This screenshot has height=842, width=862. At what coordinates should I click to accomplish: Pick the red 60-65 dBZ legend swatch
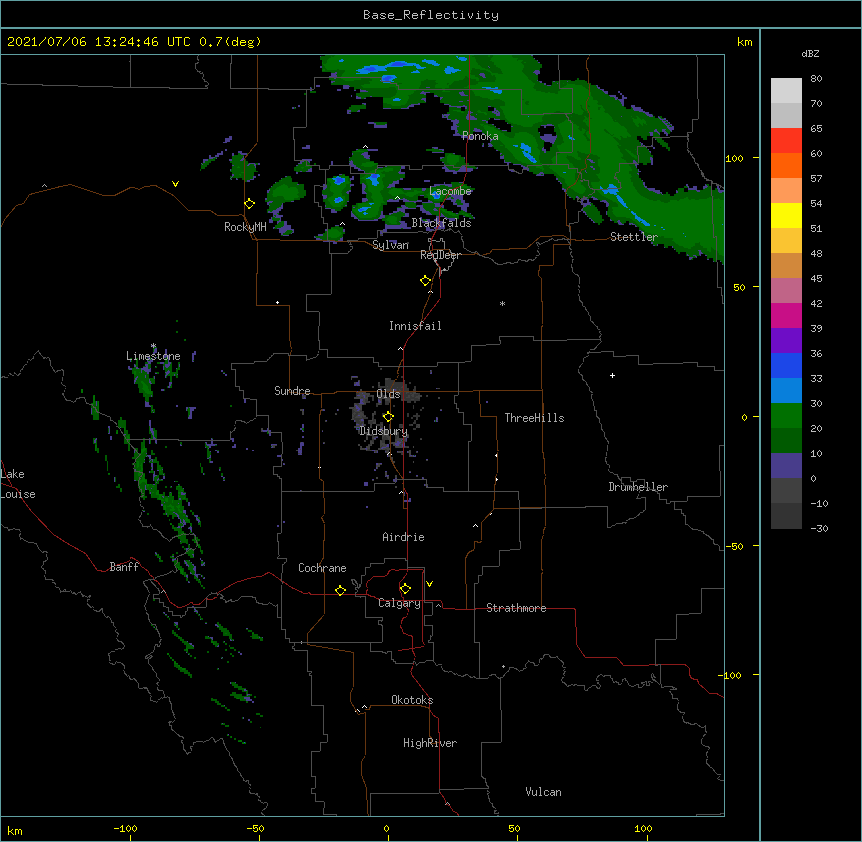(786, 140)
